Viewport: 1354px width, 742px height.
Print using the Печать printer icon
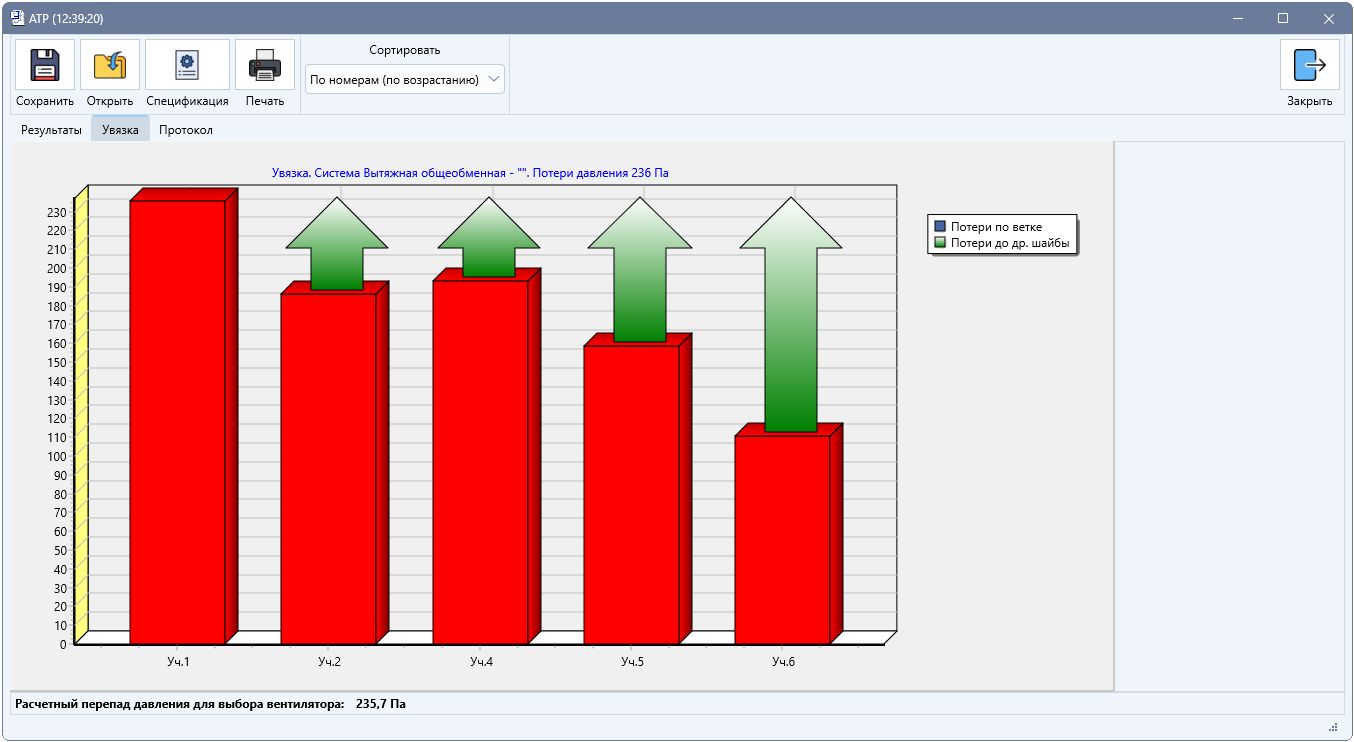pos(265,65)
